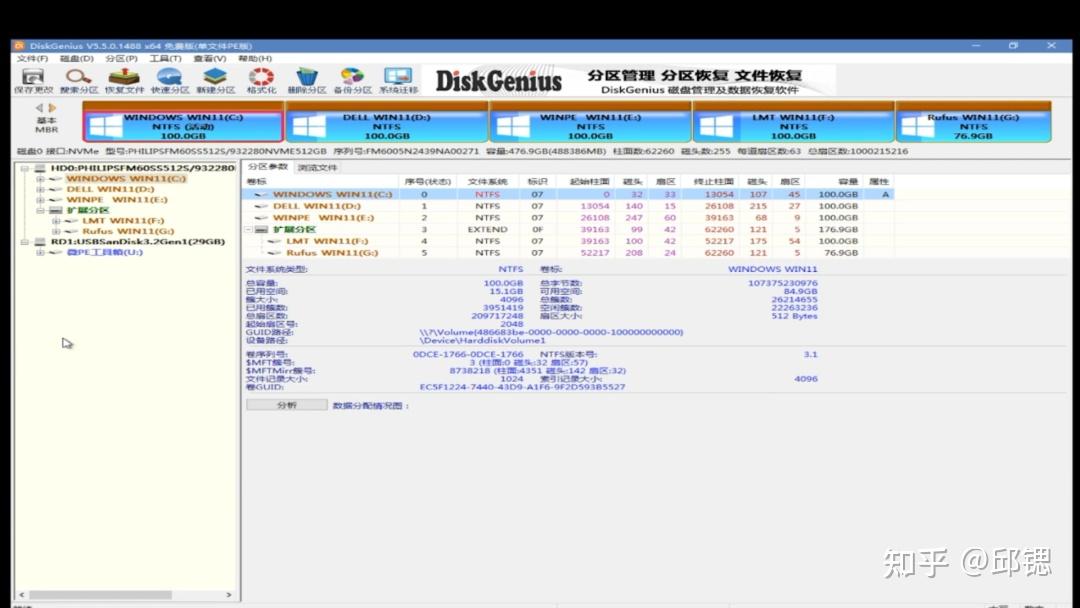The height and width of the screenshot is (608, 1080).
Task: Click the DiskGenius logo banner
Action: pyautogui.click(x=628, y=81)
